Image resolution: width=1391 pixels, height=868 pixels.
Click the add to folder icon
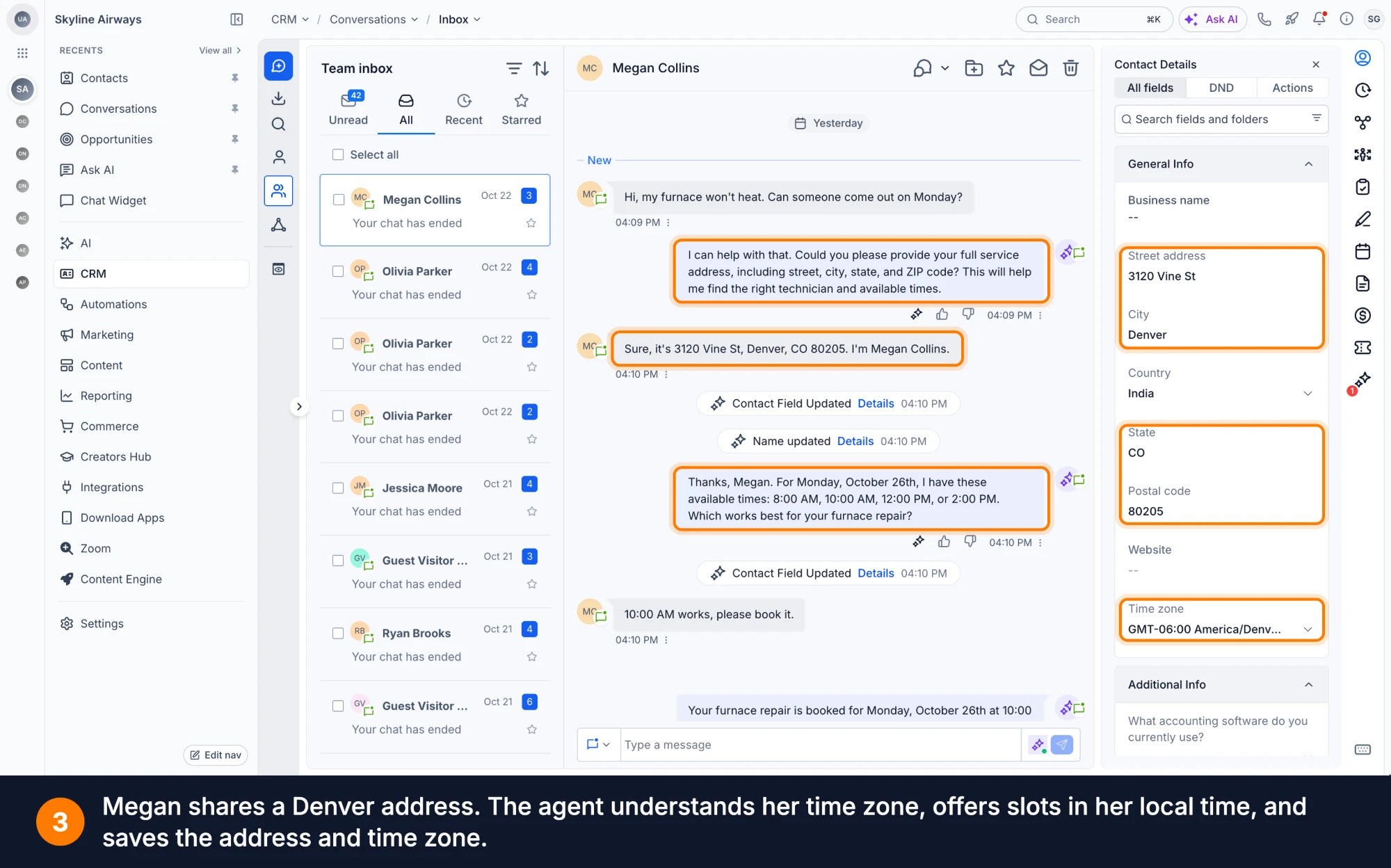(x=974, y=67)
